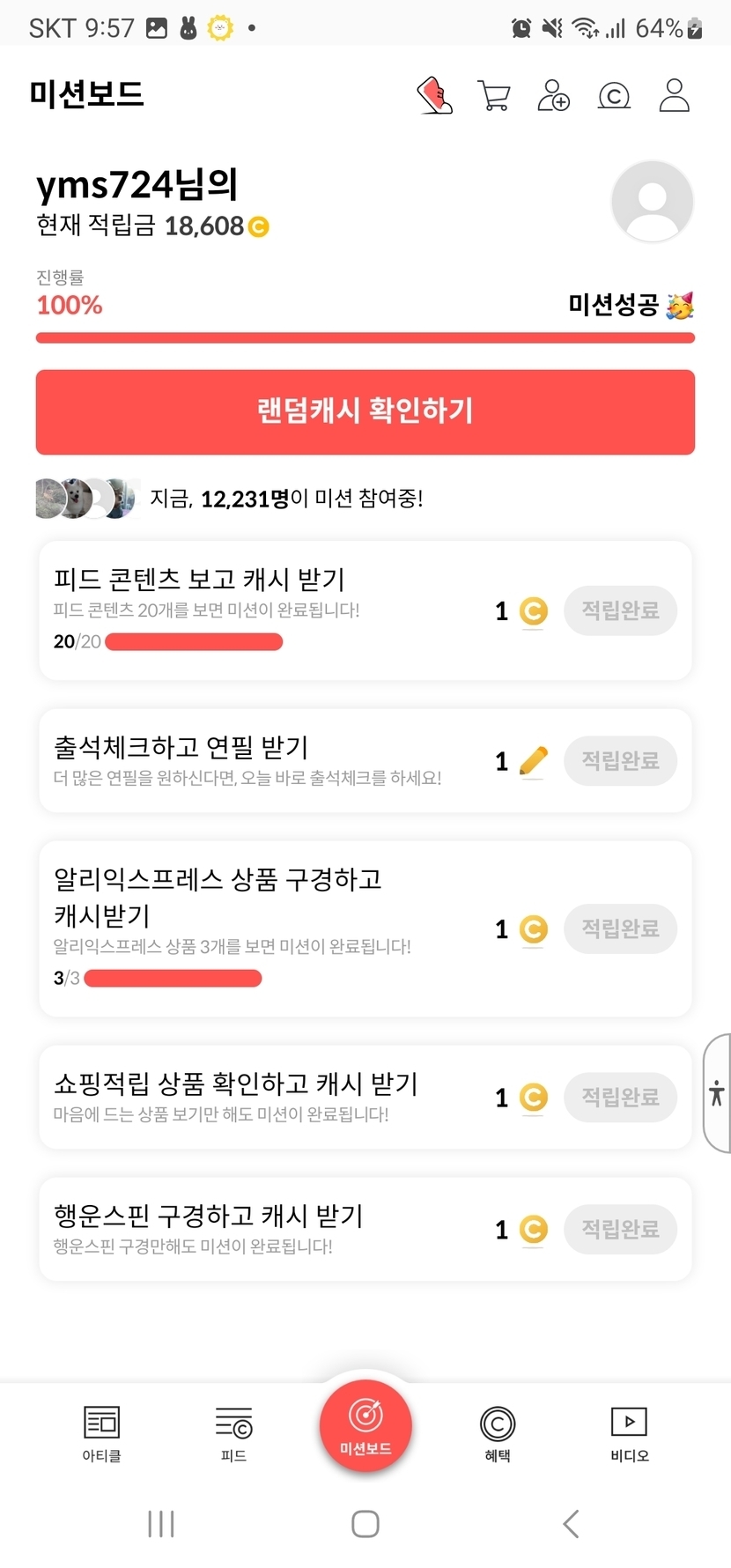Open my profile page icon

674,95
